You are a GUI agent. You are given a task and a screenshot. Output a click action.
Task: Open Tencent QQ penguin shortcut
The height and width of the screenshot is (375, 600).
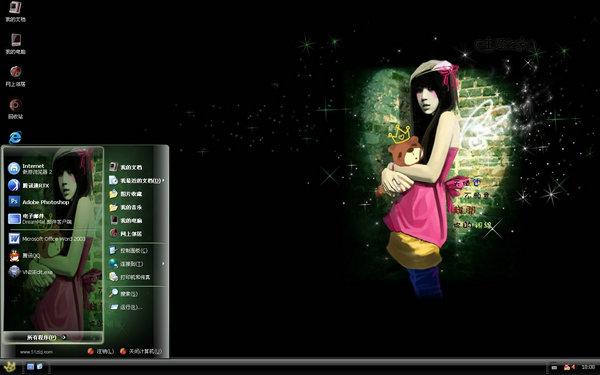coord(24,255)
